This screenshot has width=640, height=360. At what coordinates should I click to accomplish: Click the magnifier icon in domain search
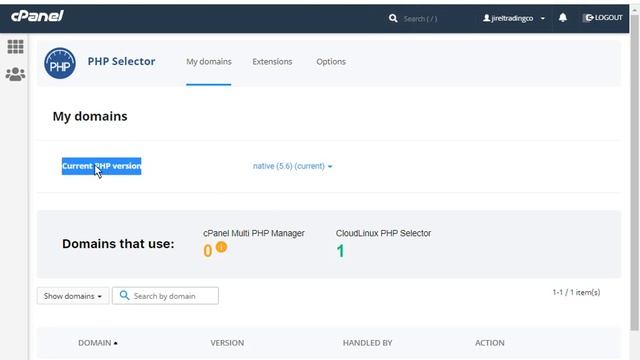pos(124,295)
